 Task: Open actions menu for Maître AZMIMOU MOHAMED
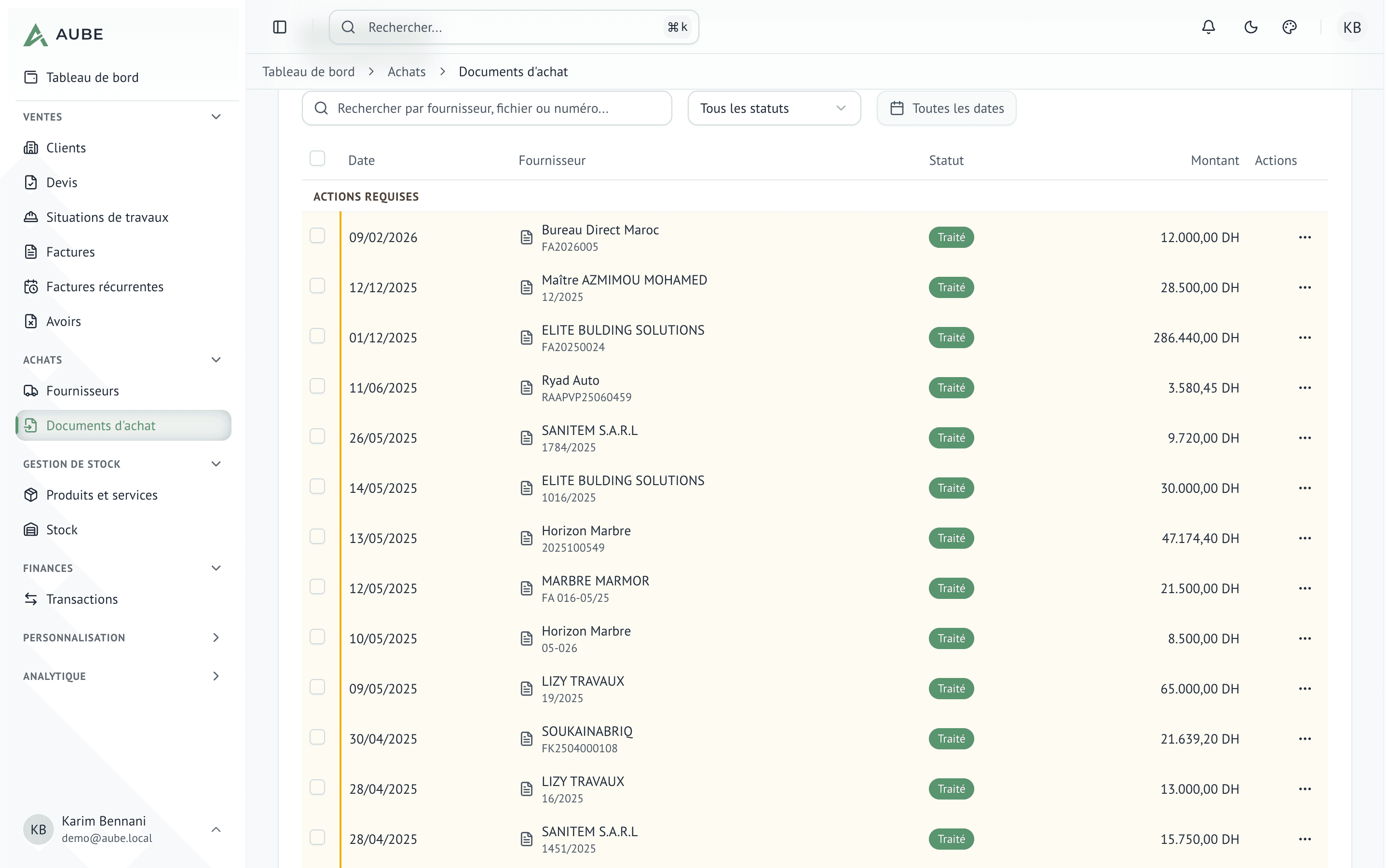(1305, 287)
